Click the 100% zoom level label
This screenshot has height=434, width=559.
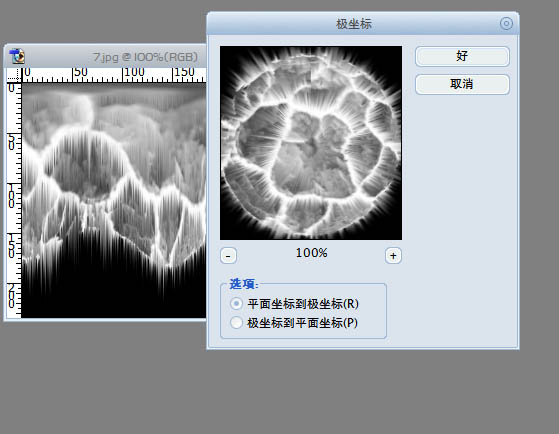(311, 253)
